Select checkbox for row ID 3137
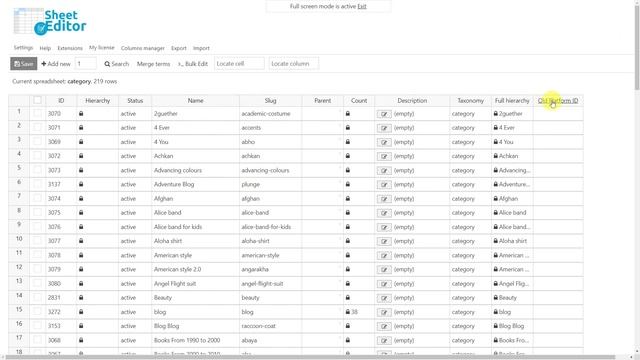 point(37,184)
